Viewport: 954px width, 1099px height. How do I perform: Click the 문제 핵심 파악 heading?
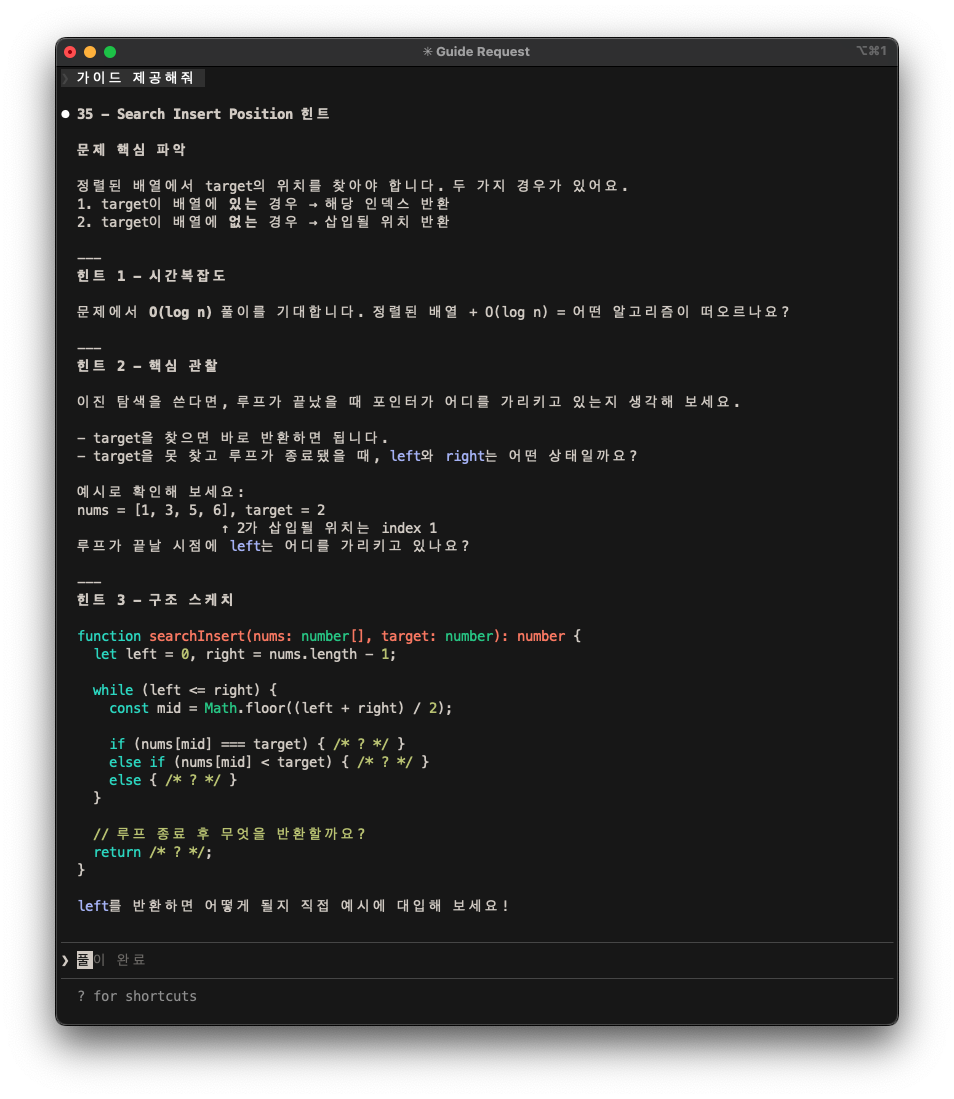[x=131, y=150]
